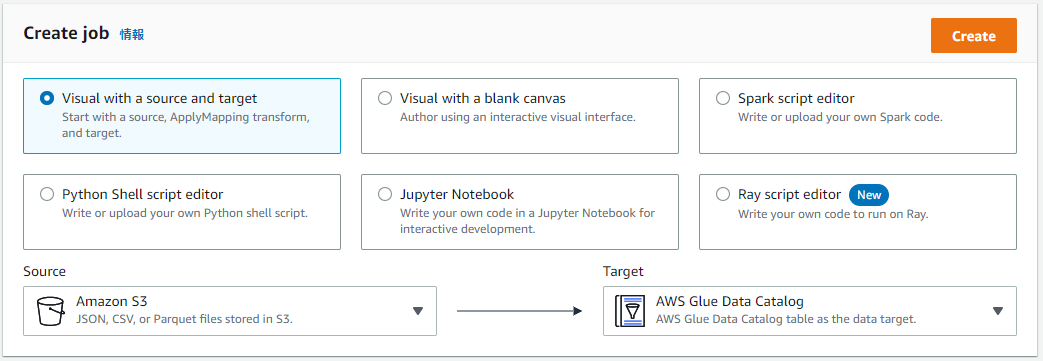Click the Create job heading
The height and width of the screenshot is (361, 1043).
coord(67,34)
